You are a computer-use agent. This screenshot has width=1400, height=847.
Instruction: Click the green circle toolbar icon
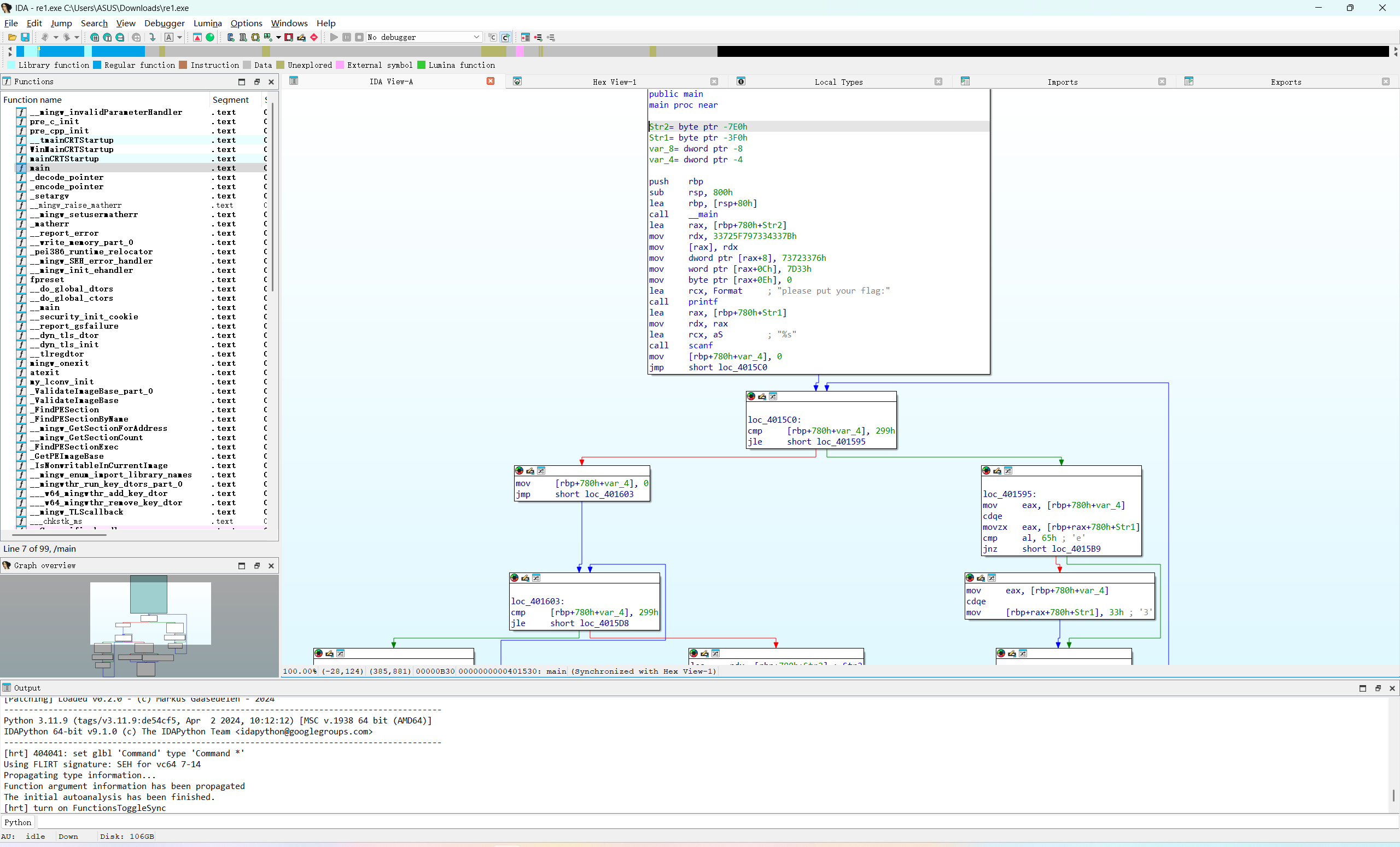point(209,37)
